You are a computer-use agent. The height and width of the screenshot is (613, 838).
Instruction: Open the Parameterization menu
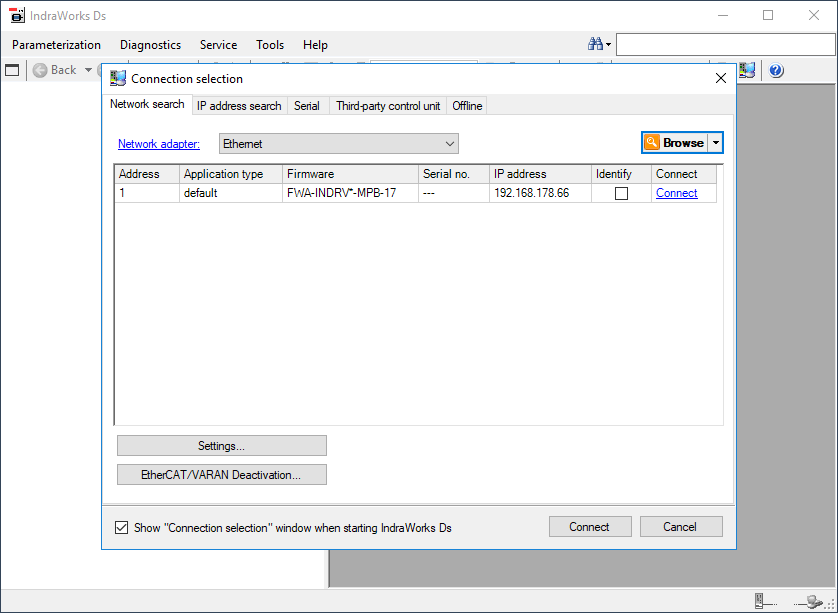56,45
